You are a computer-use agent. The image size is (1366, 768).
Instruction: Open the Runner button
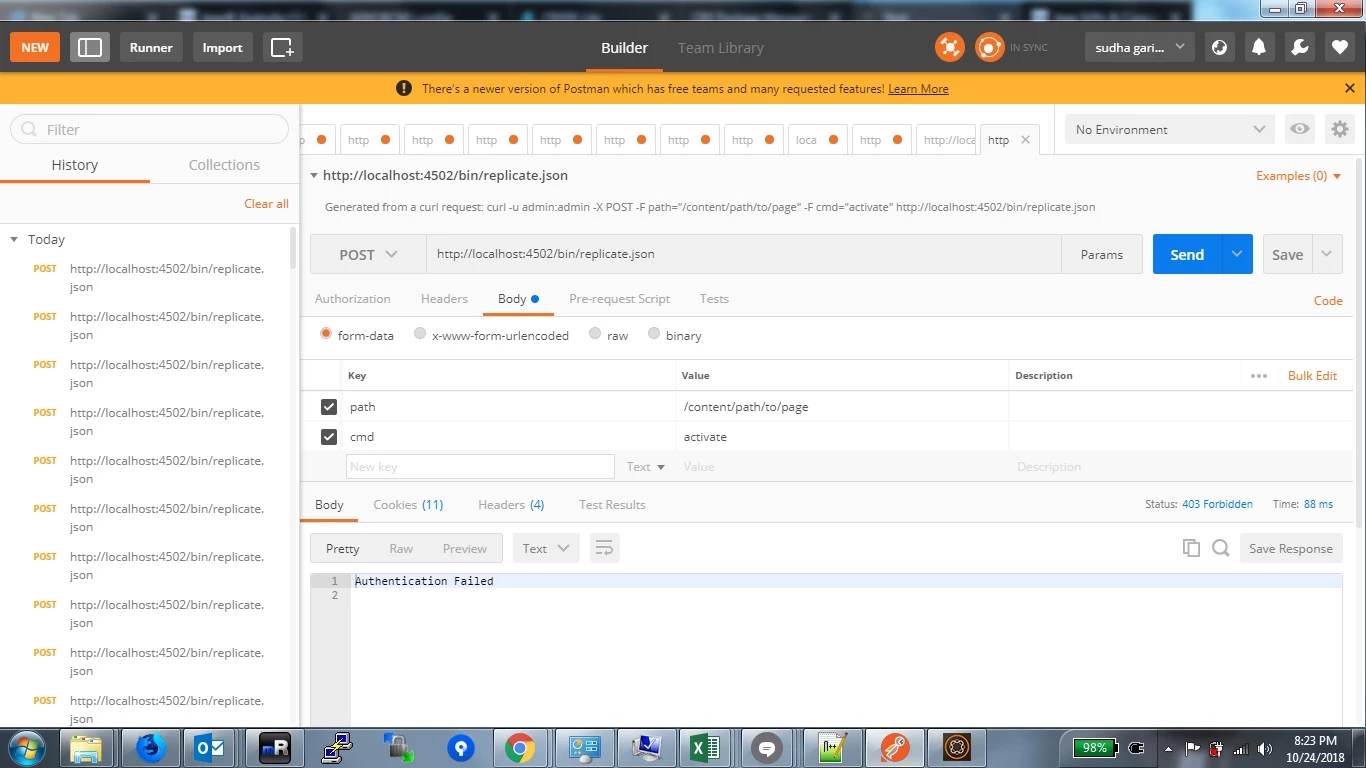[151, 47]
